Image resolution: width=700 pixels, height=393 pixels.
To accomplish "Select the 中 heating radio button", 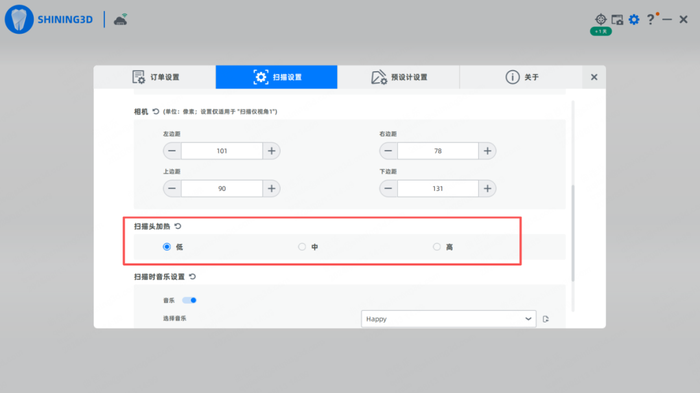I will point(302,247).
